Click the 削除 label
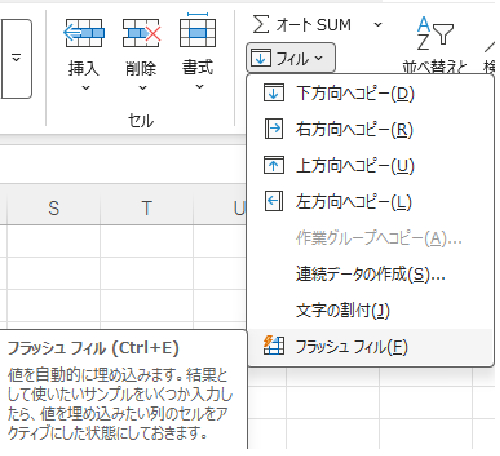The width and height of the screenshot is (500, 456). tap(141, 68)
